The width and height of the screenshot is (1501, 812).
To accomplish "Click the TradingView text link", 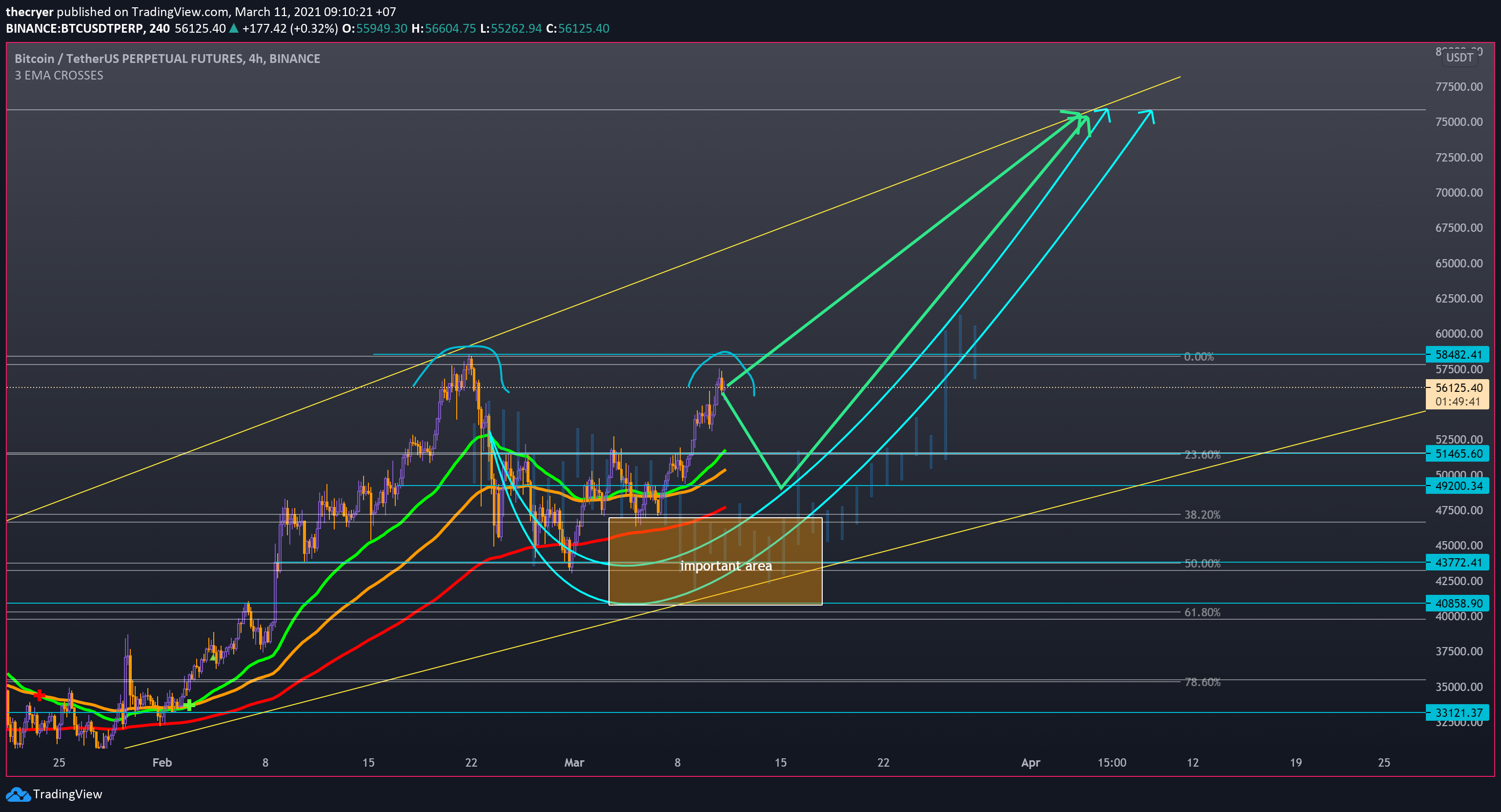I will tap(68, 794).
